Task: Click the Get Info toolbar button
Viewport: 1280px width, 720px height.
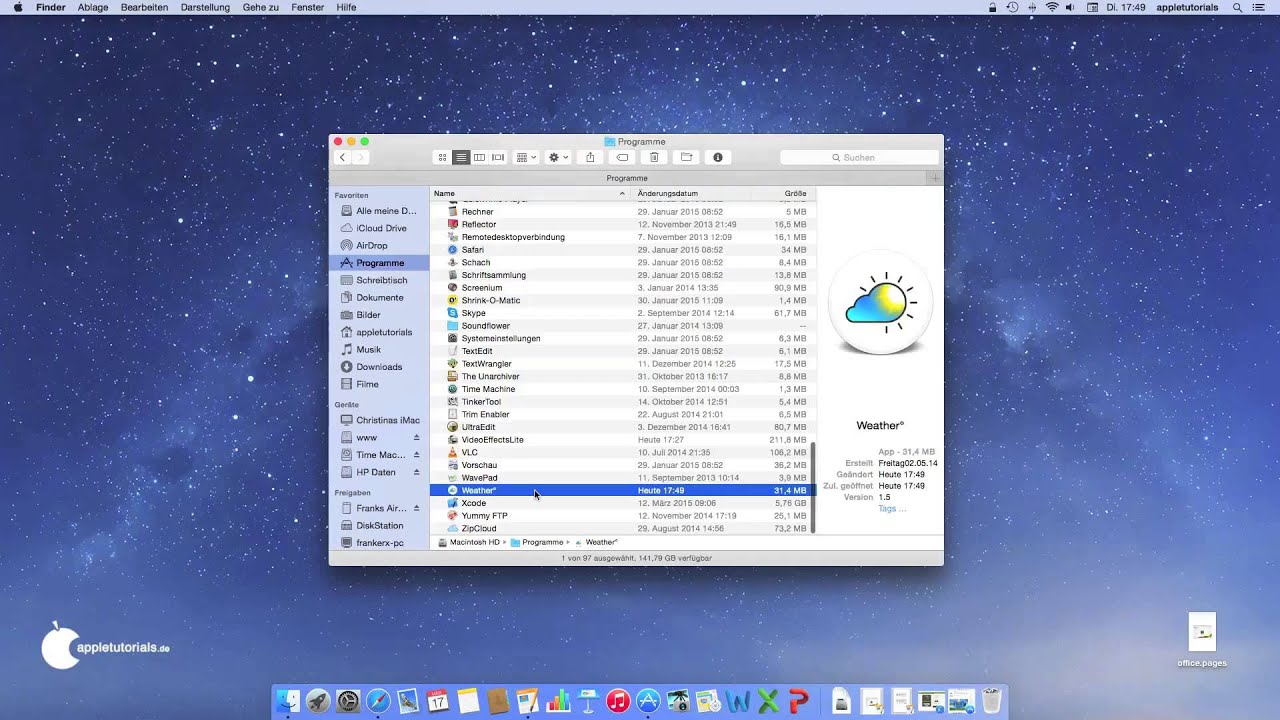Action: (x=717, y=157)
